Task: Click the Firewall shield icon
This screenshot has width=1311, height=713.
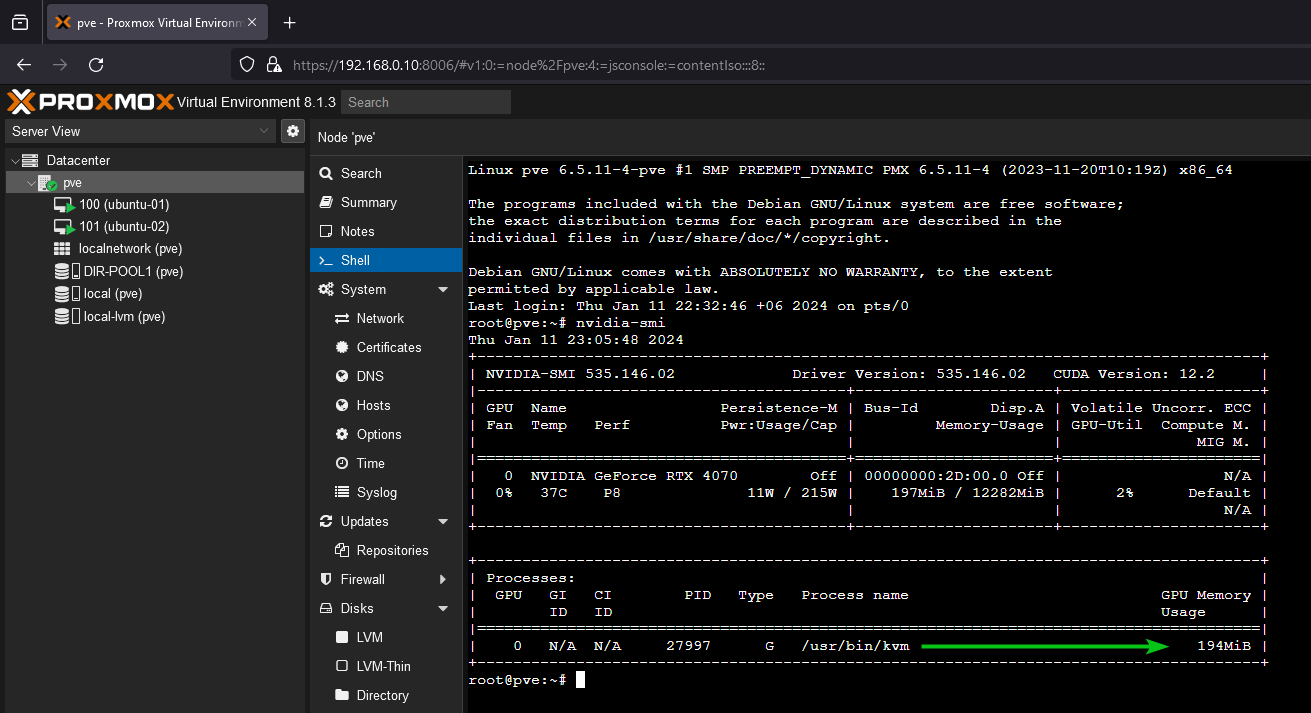Action: click(x=326, y=579)
